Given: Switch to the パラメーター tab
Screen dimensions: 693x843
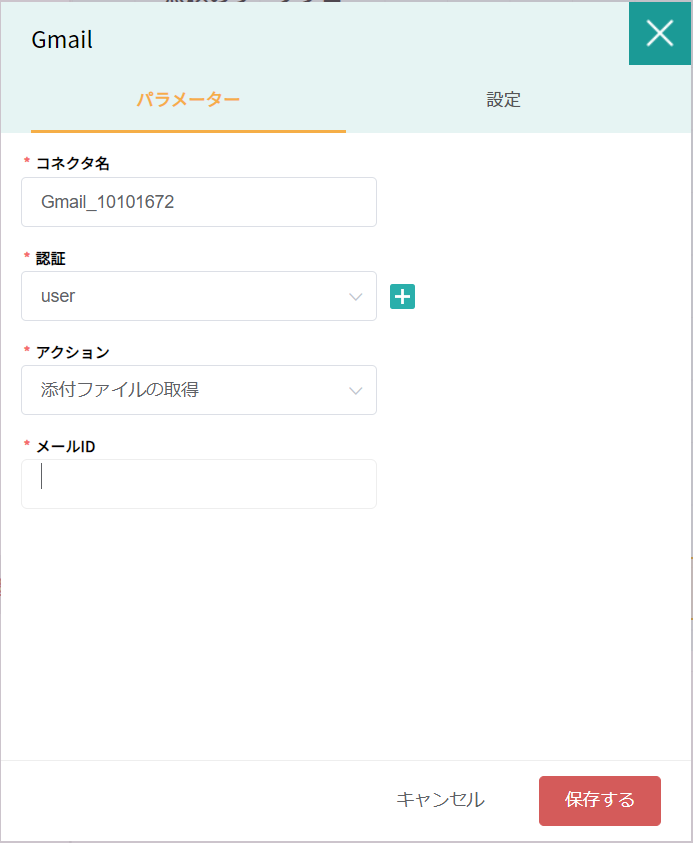Looking at the screenshot, I should 188,99.
